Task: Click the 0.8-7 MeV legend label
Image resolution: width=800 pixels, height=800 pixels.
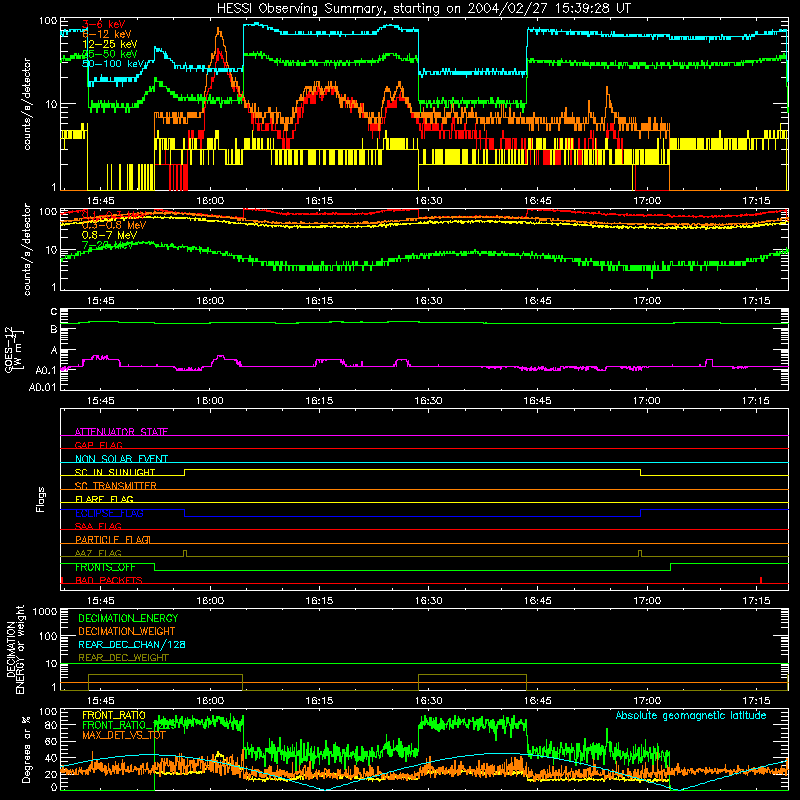Action: pos(109,235)
